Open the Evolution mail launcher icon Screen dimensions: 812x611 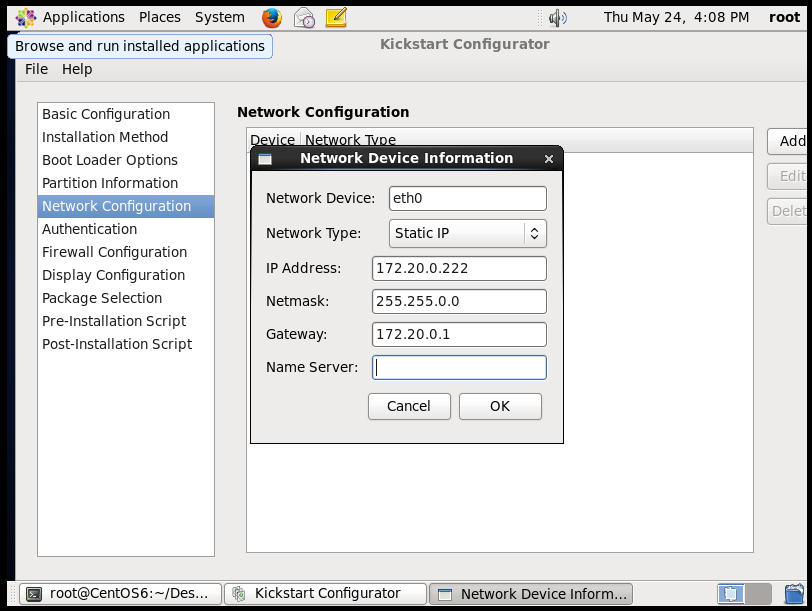coord(304,18)
